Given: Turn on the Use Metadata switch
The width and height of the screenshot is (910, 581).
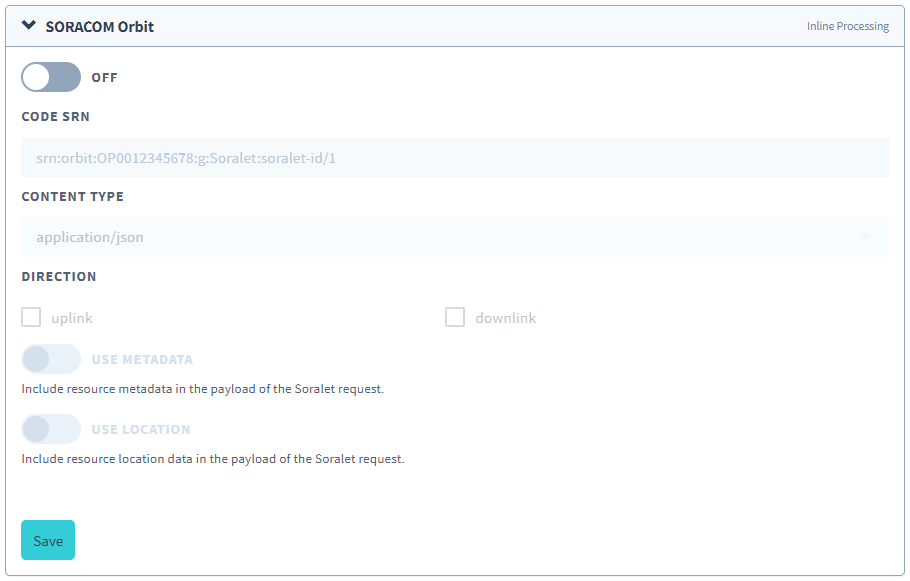Looking at the screenshot, I should (x=51, y=359).
